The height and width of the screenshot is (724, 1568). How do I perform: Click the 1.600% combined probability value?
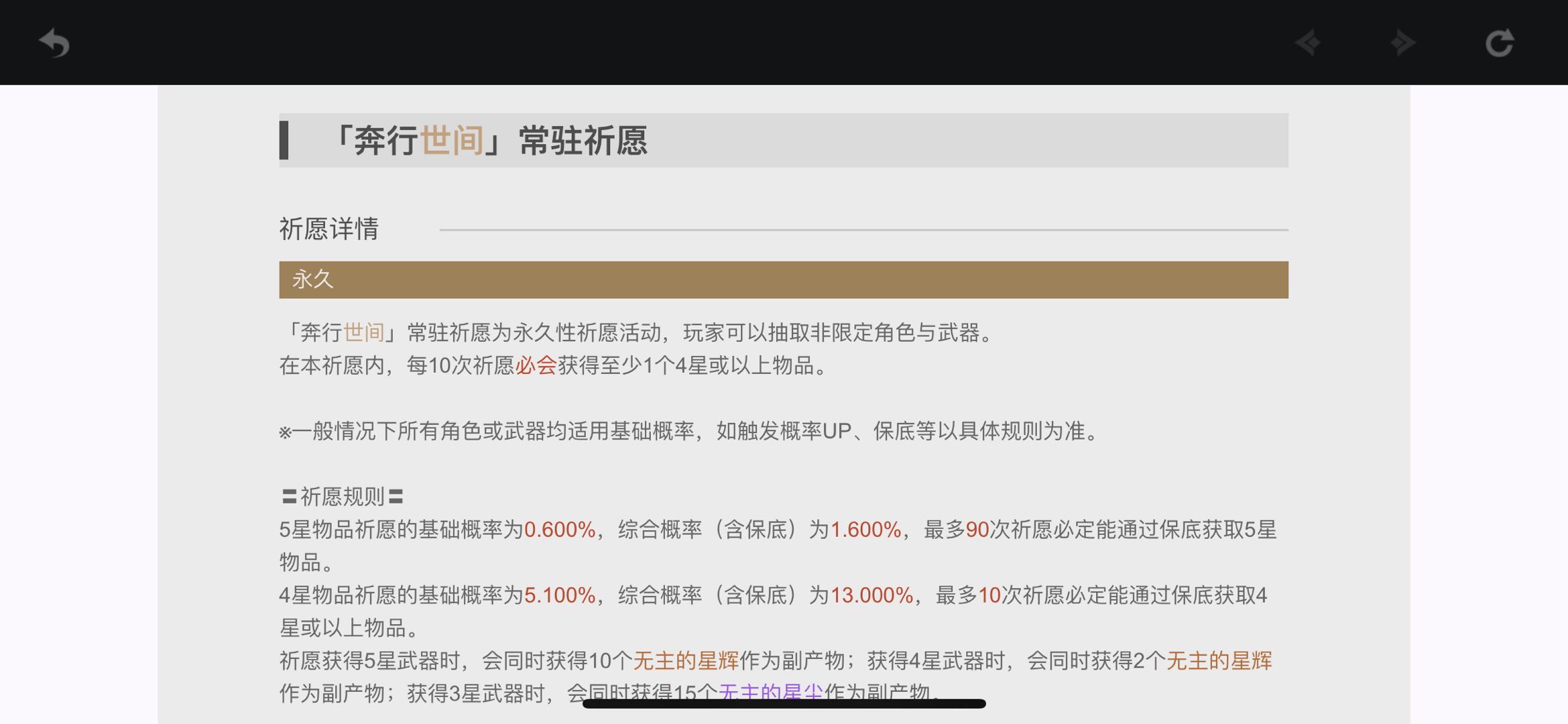click(865, 530)
